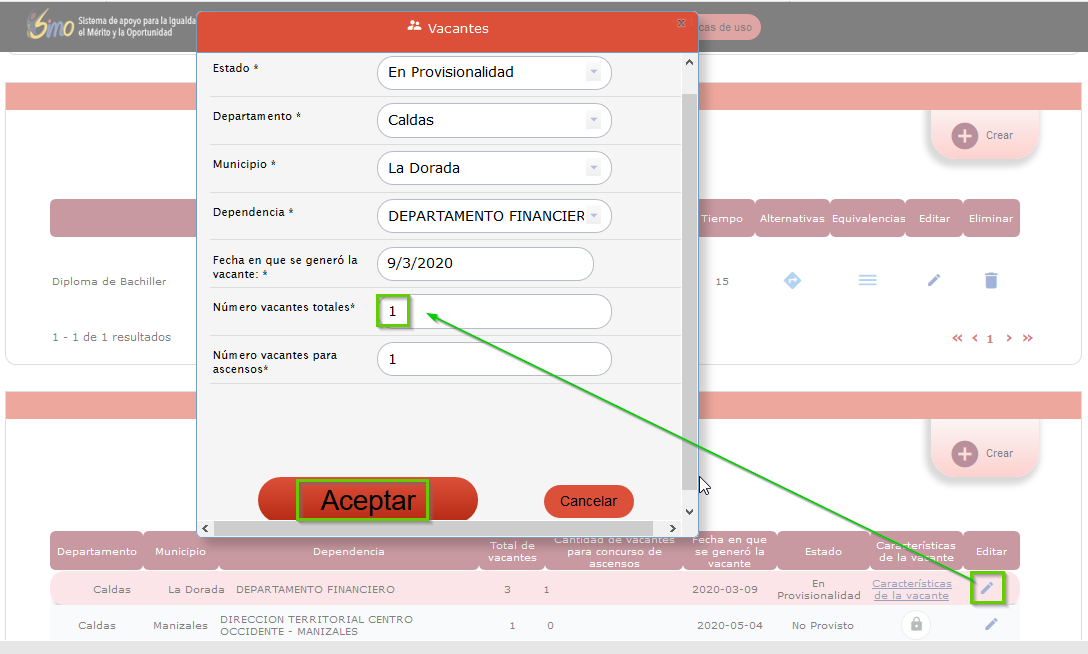Edit the Diploma de Bachiller row with pencil

coord(934,281)
